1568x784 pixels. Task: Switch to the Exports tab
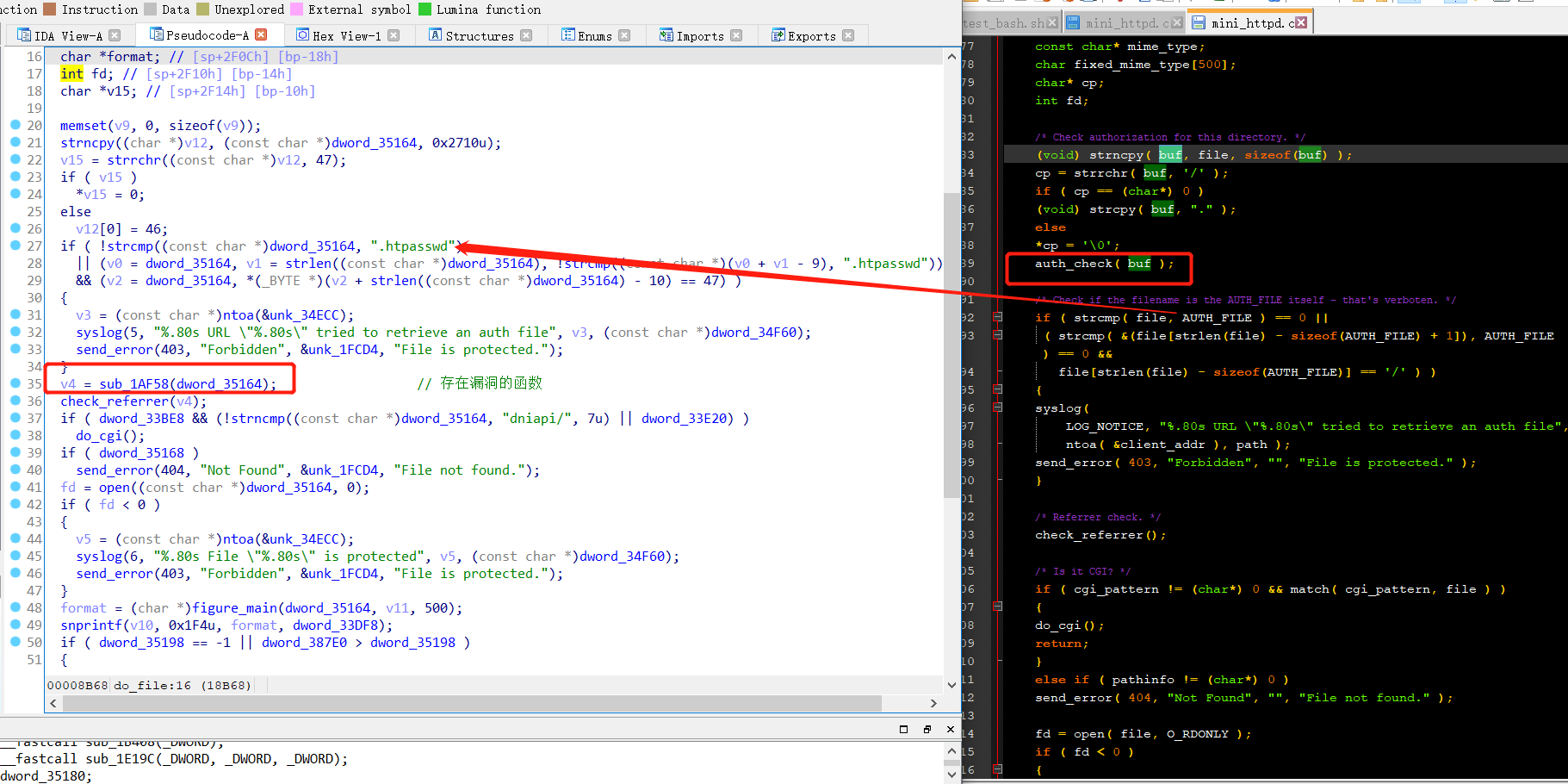coord(812,36)
